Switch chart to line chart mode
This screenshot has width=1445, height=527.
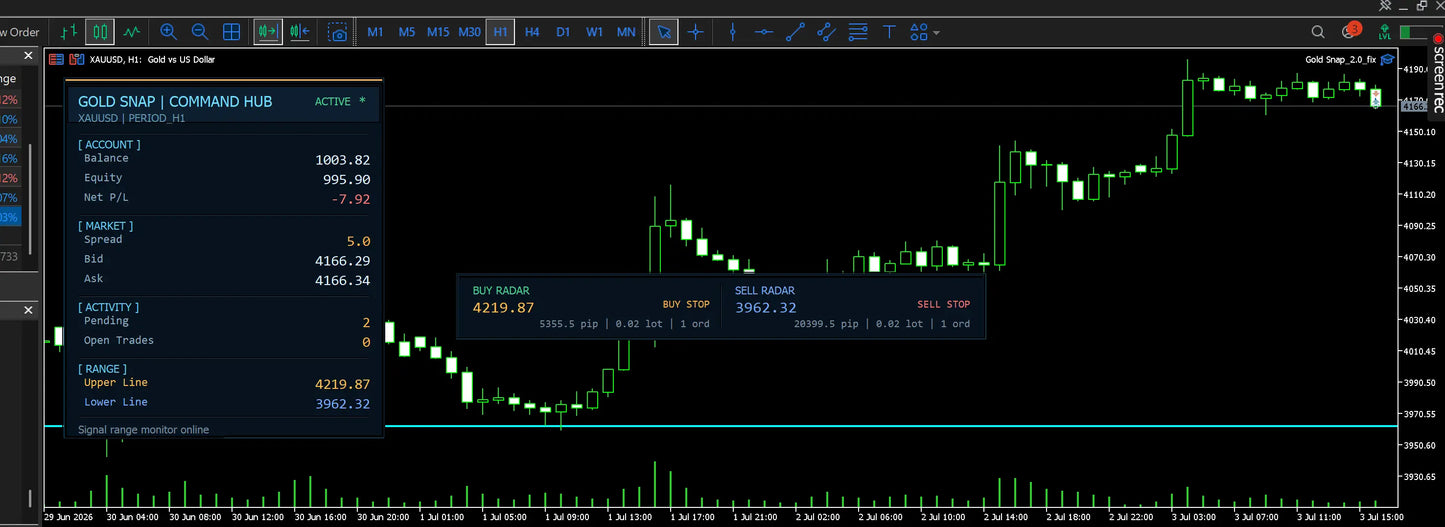point(132,32)
